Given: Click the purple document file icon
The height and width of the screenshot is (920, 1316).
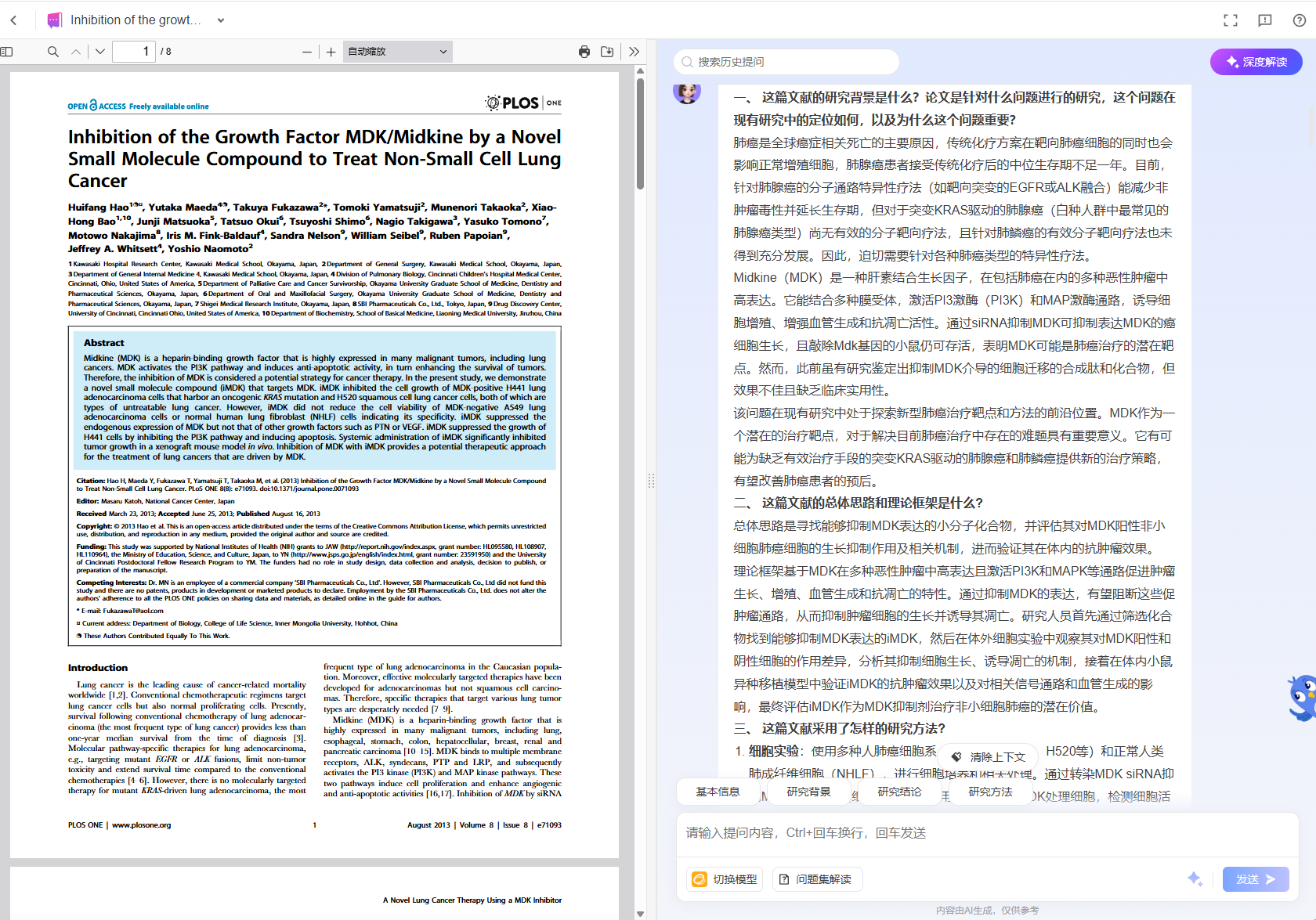Looking at the screenshot, I should 54,20.
